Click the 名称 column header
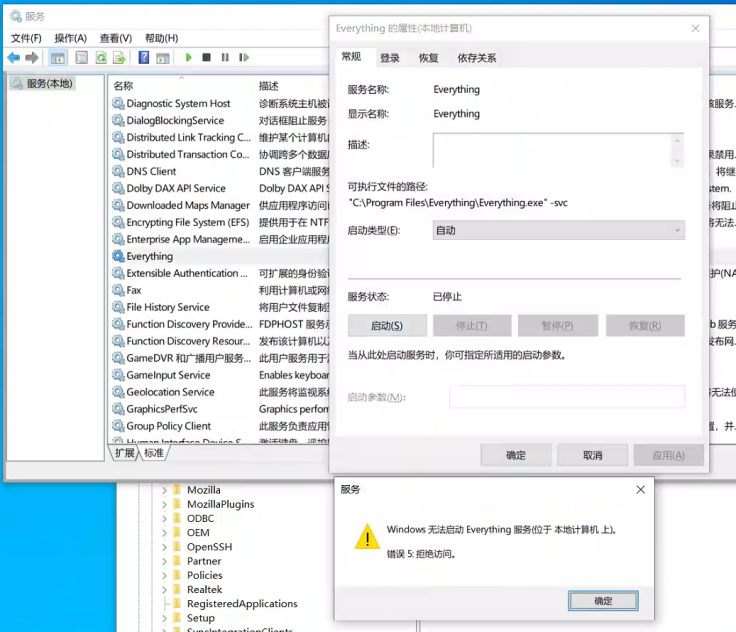 pos(123,85)
